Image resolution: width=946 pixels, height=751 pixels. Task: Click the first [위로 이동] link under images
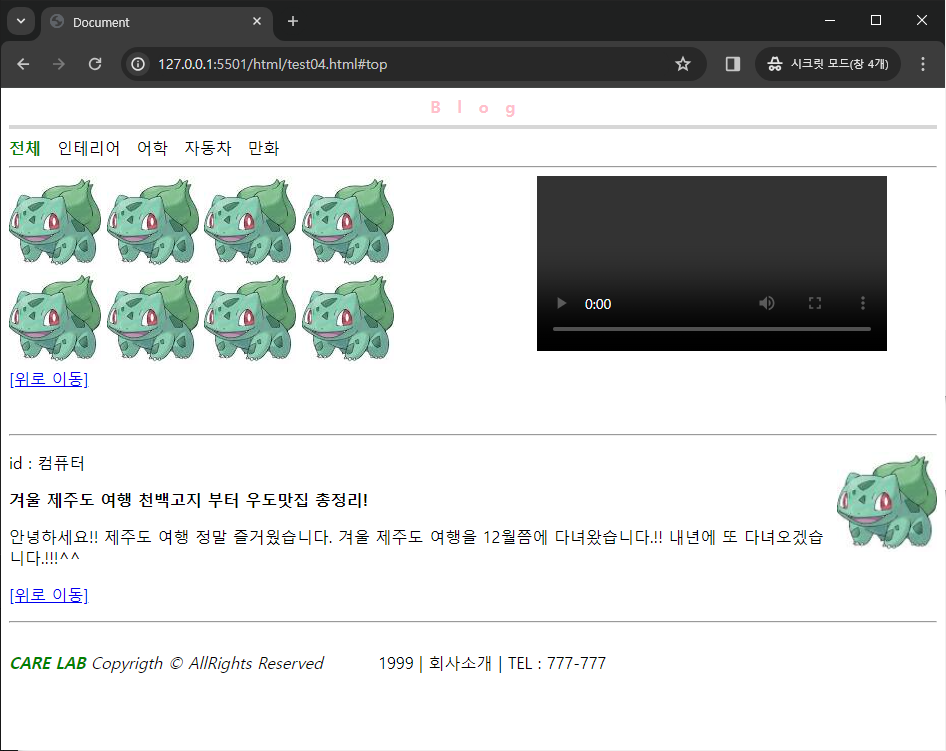tap(49, 379)
